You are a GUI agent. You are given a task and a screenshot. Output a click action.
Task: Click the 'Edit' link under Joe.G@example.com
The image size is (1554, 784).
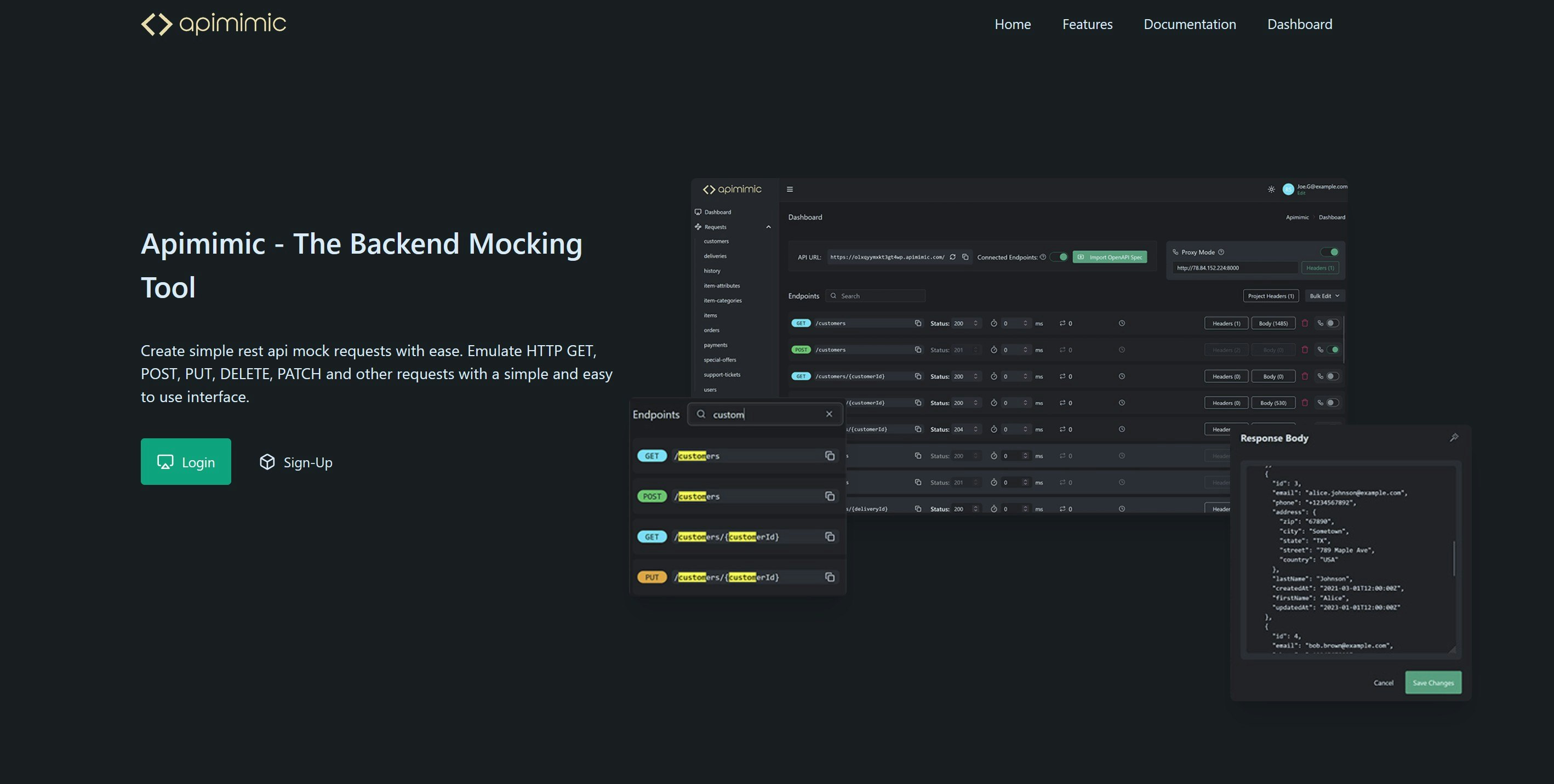coord(1301,193)
